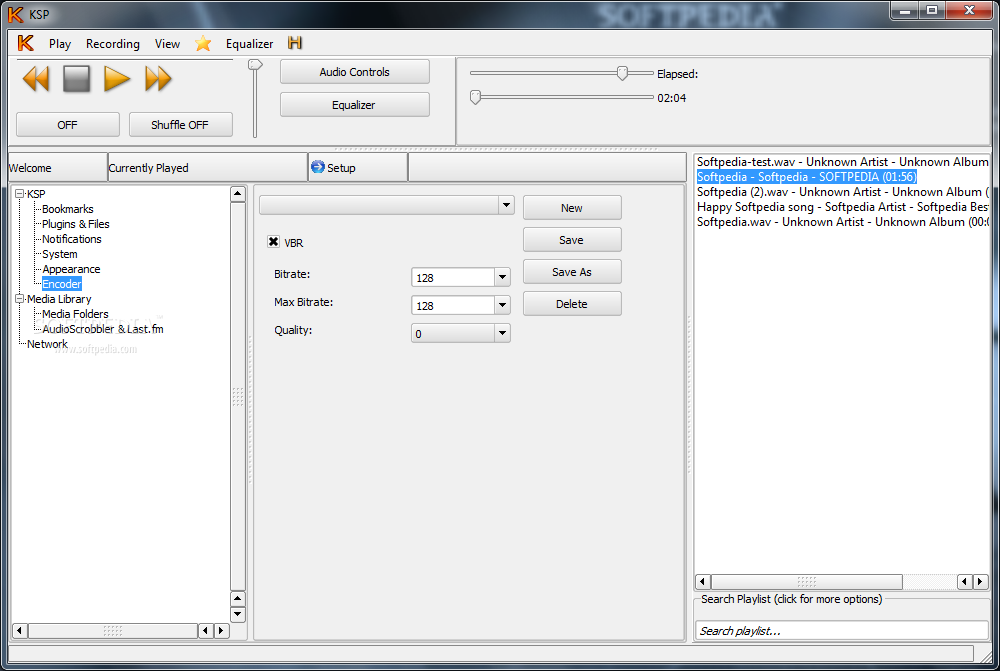Select Notifications in the settings tree

[71, 239]
